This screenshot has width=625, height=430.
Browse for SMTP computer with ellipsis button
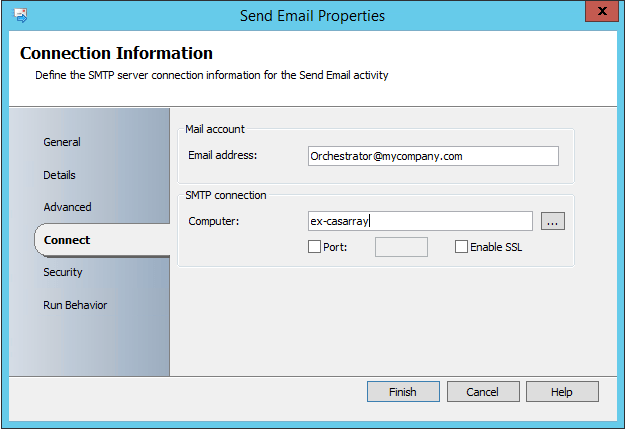pos(553,221)
